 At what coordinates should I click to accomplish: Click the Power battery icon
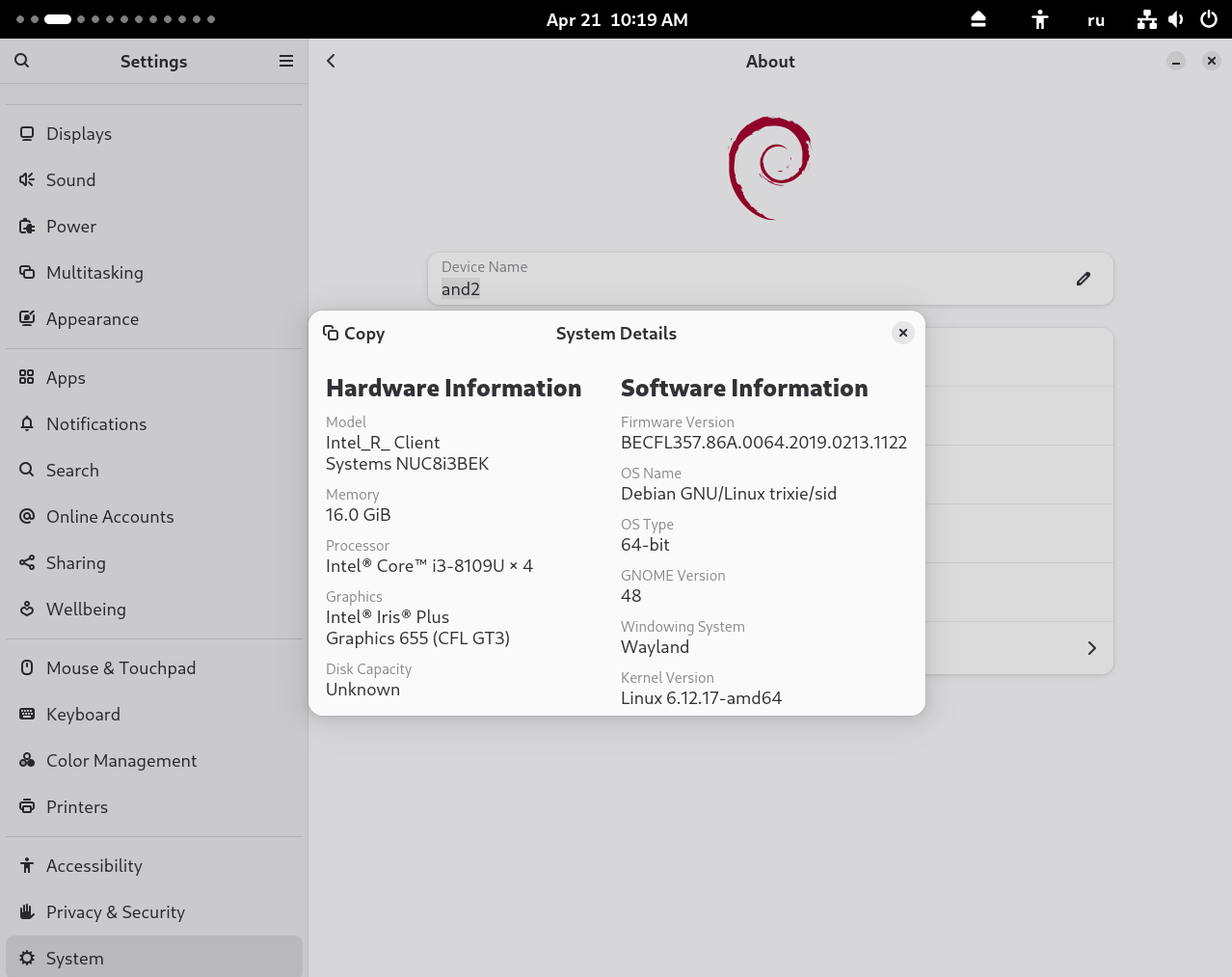[x=27, y=226]
